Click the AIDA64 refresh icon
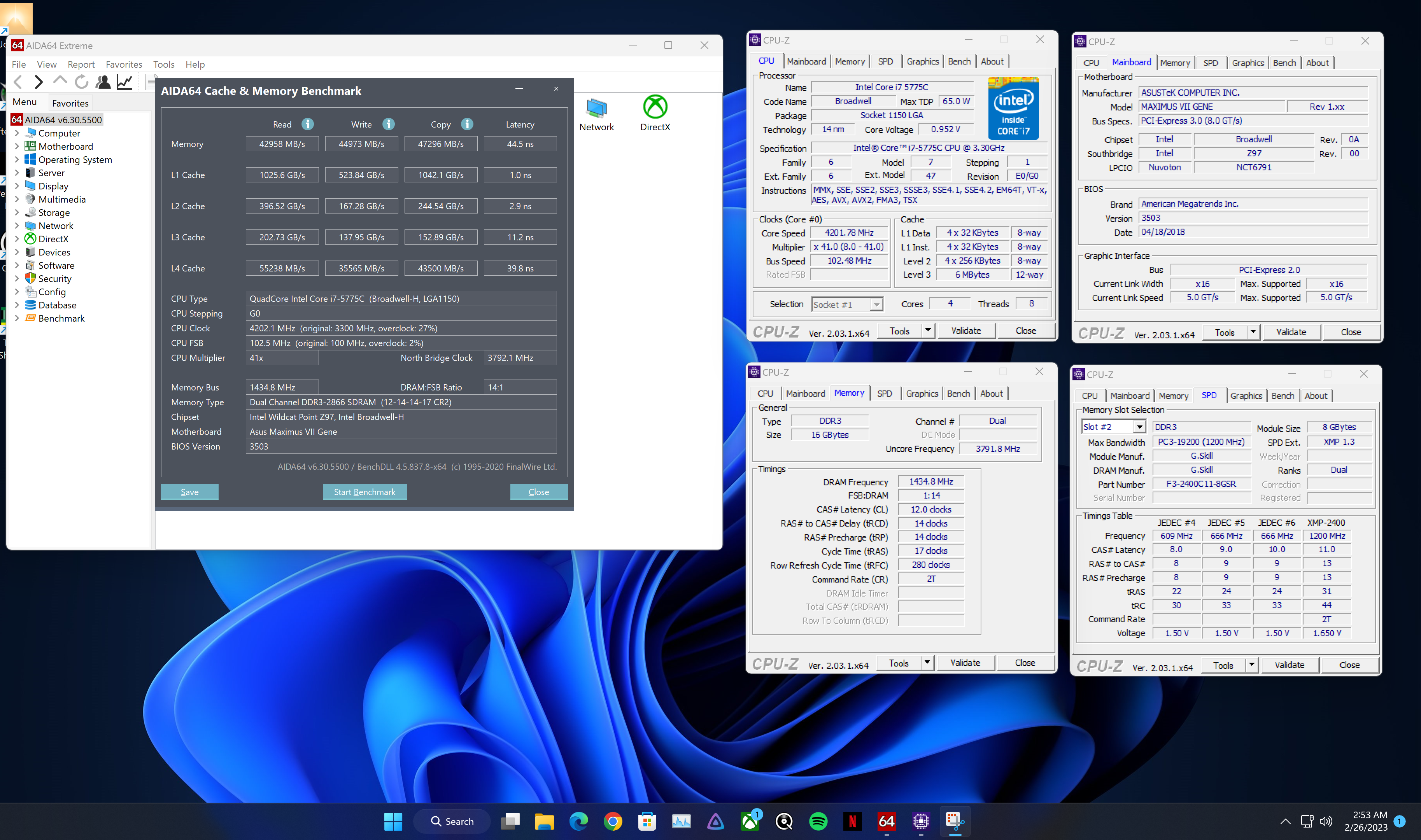The image size is (1421, 840). [82, 82]
